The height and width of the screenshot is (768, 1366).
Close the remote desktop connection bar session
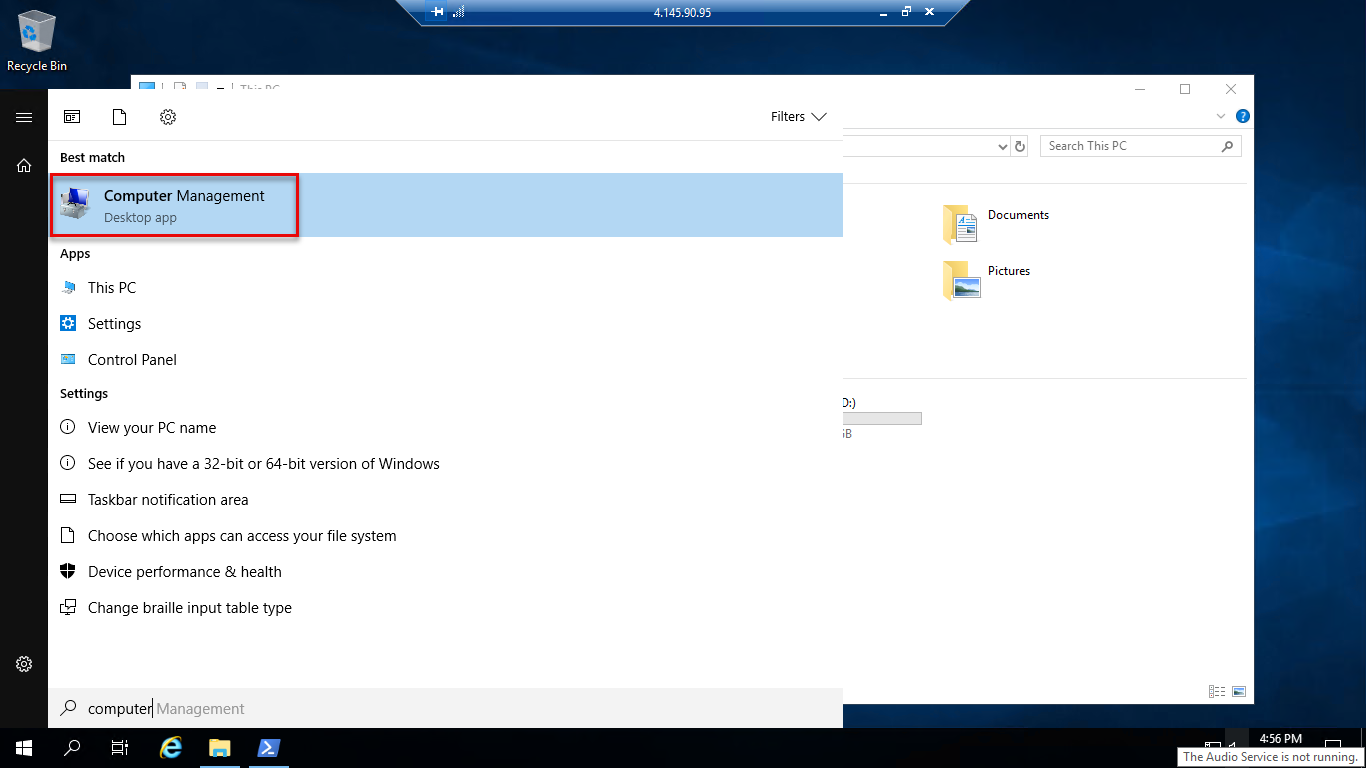coord(929,12)
